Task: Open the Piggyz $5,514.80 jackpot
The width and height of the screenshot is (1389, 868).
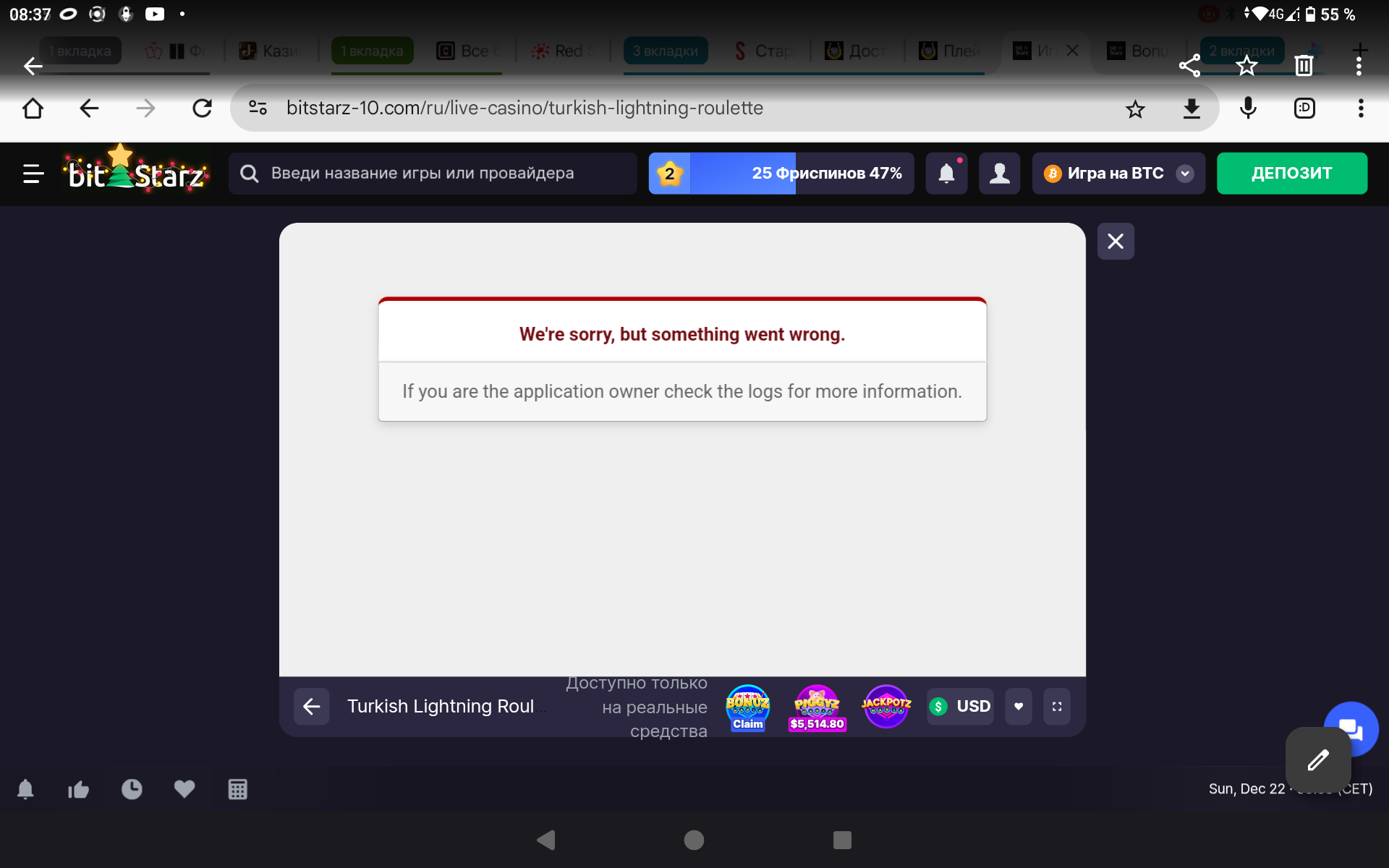Action: (x=817, y=707)
